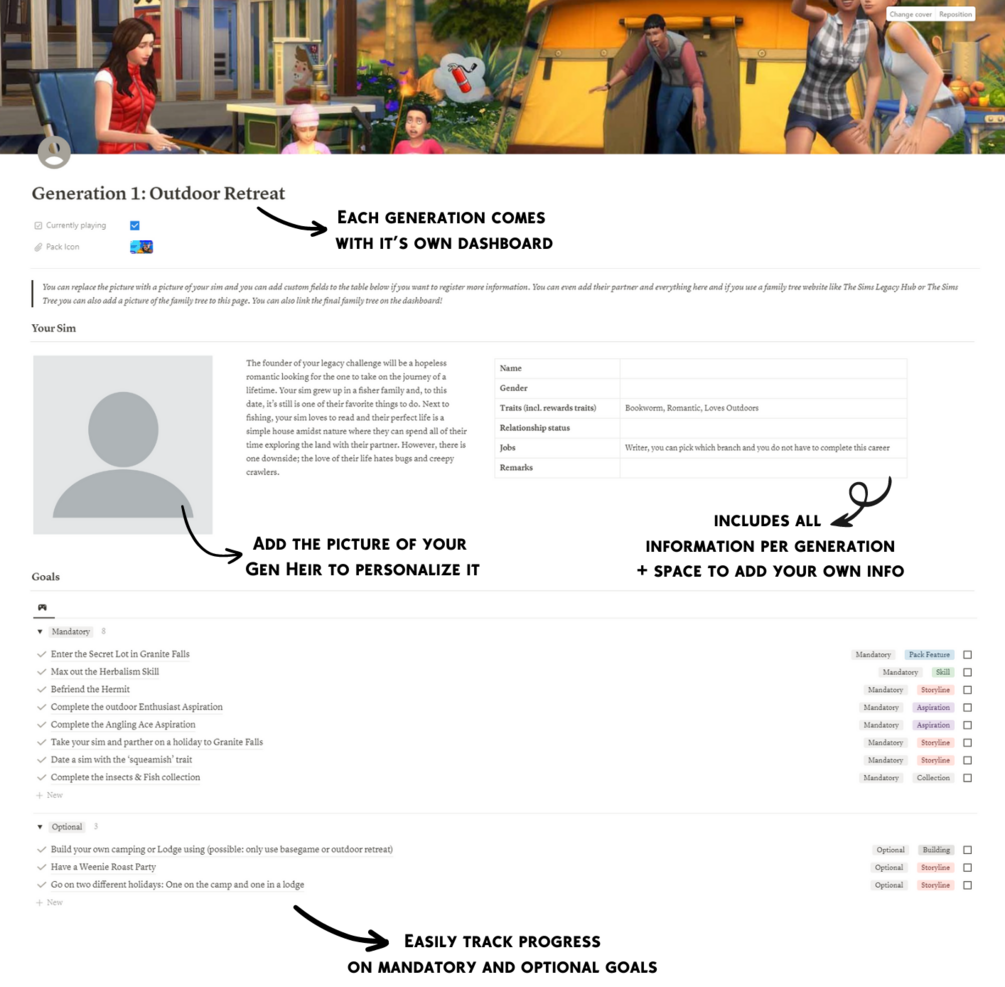Click the Gender value cell

[x=763, y=388]
